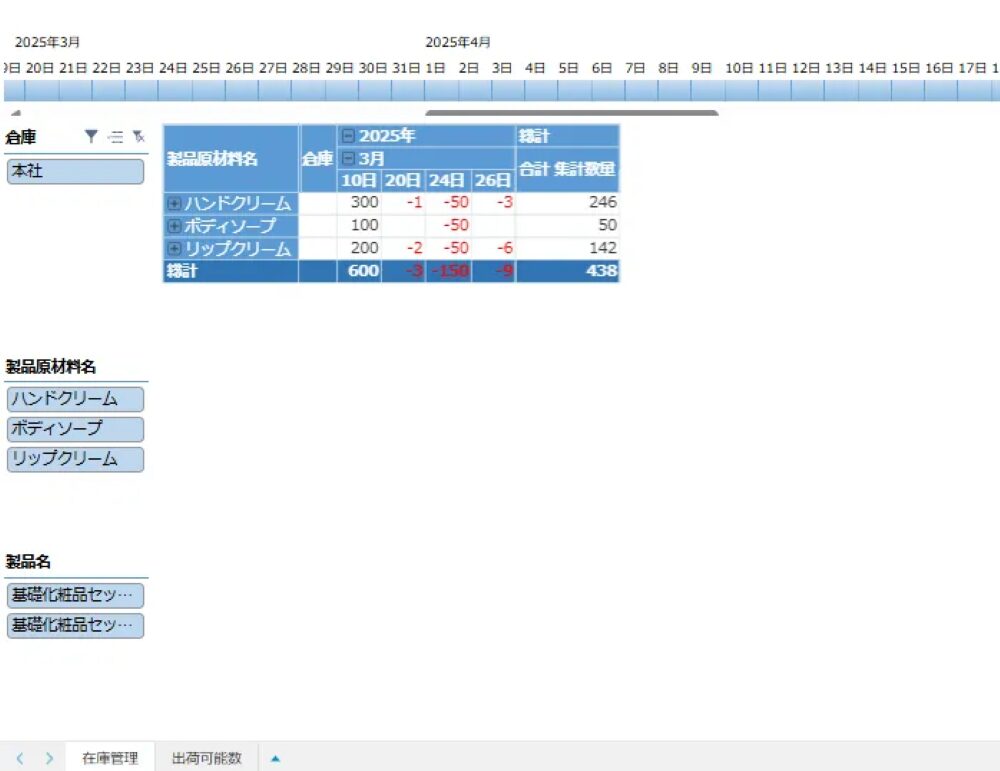Select first 基礎化粧品セット item in 製品名 slicer
1000x771 pixels.
pyautogui.click(x=75, y=596)
